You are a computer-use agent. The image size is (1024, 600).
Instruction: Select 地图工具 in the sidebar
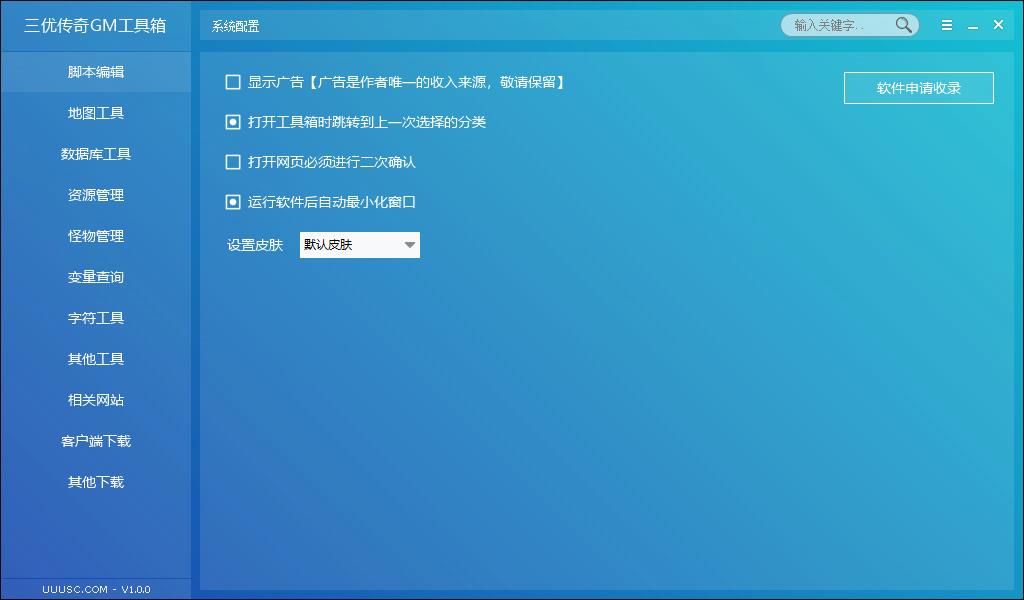coord(96,113)
